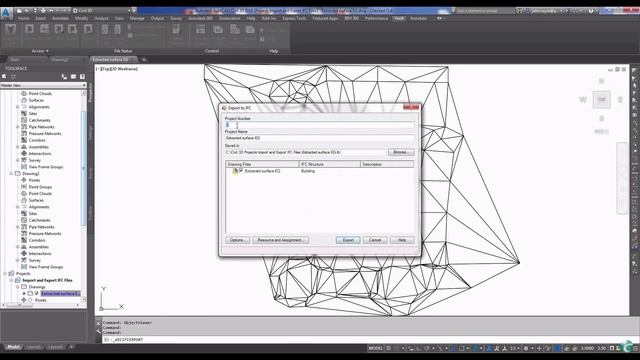Click the Options button in Export to IFC
This screenshot has width=640, height=360.
tap(237, 240)
